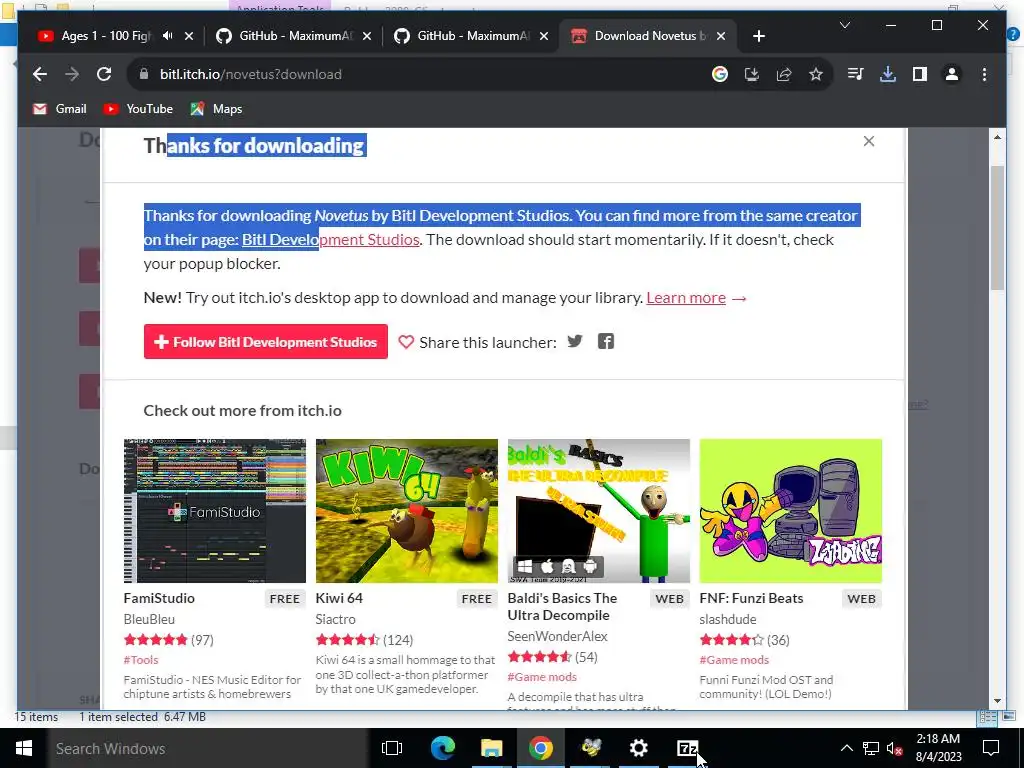Click the install app icon in address bar
The image size is (1024, 768).
pos(752,74)
